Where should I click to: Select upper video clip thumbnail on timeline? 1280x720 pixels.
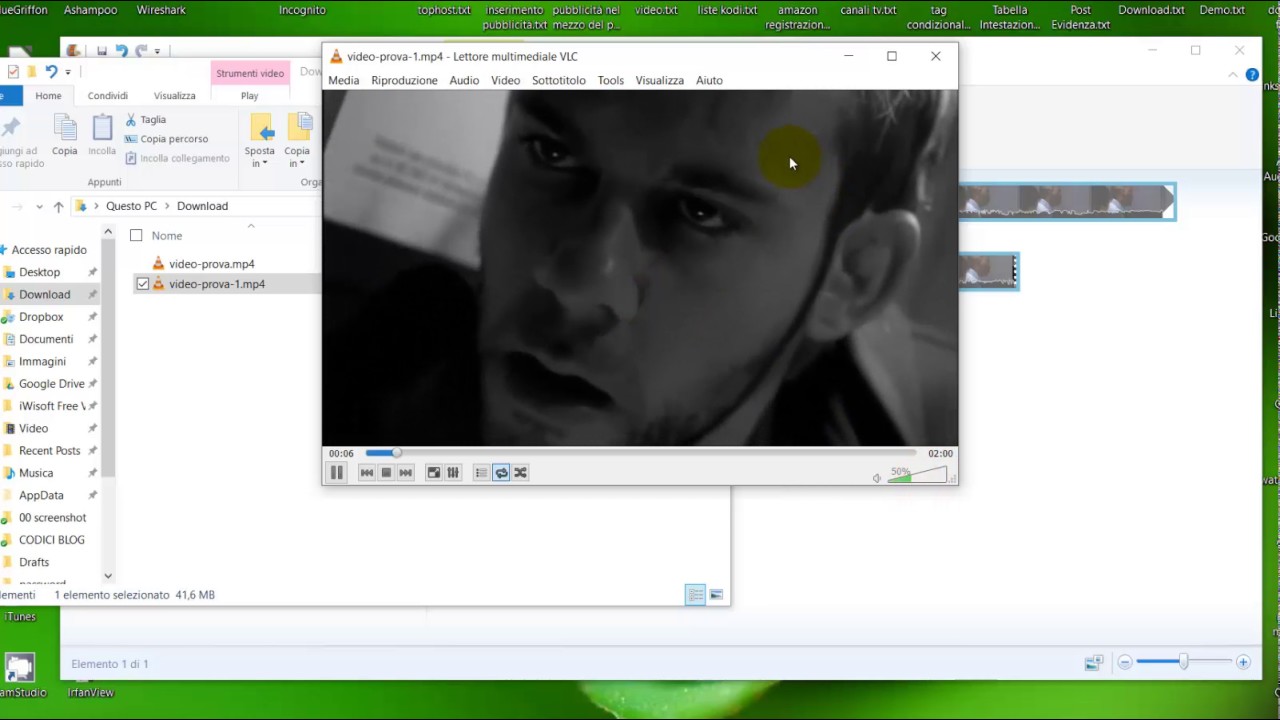(1067, 201)
